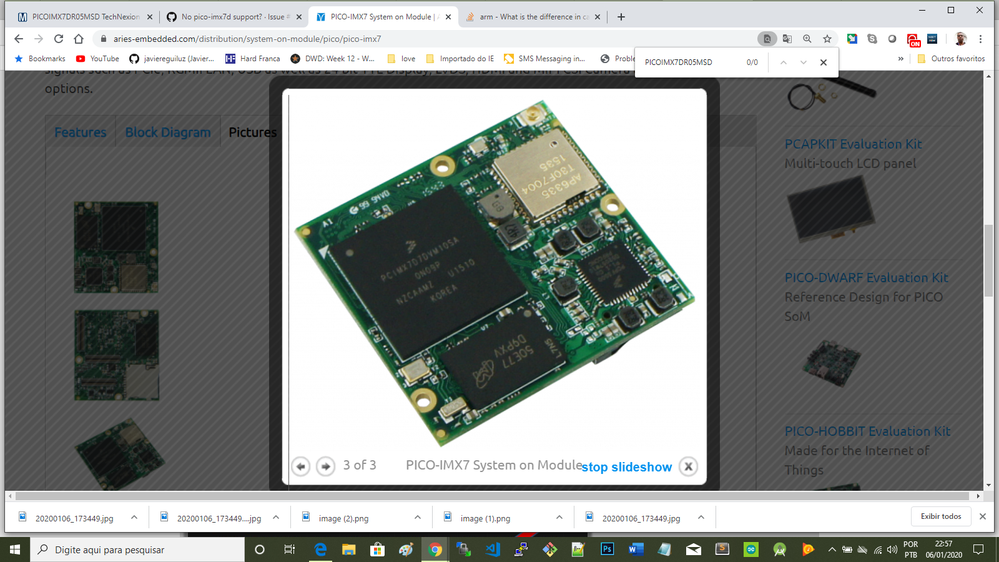Jump to next find result
The height and width of the screenshot is (562, 999).
[x=803, y=62]
